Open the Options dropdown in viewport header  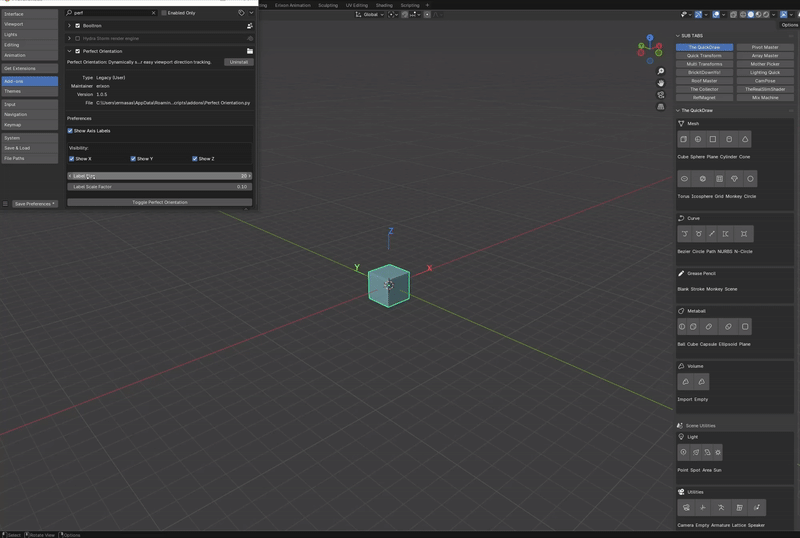[x=789, y=25]
